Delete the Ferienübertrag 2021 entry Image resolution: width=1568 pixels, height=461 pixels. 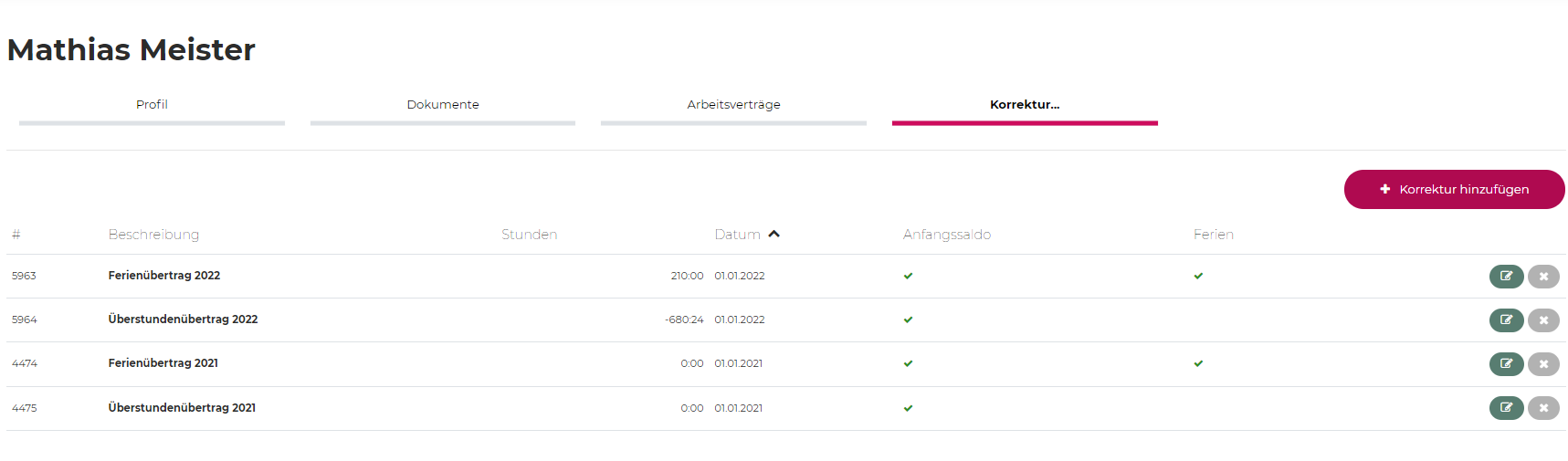pyautogui.click(x=1543, y=363)
